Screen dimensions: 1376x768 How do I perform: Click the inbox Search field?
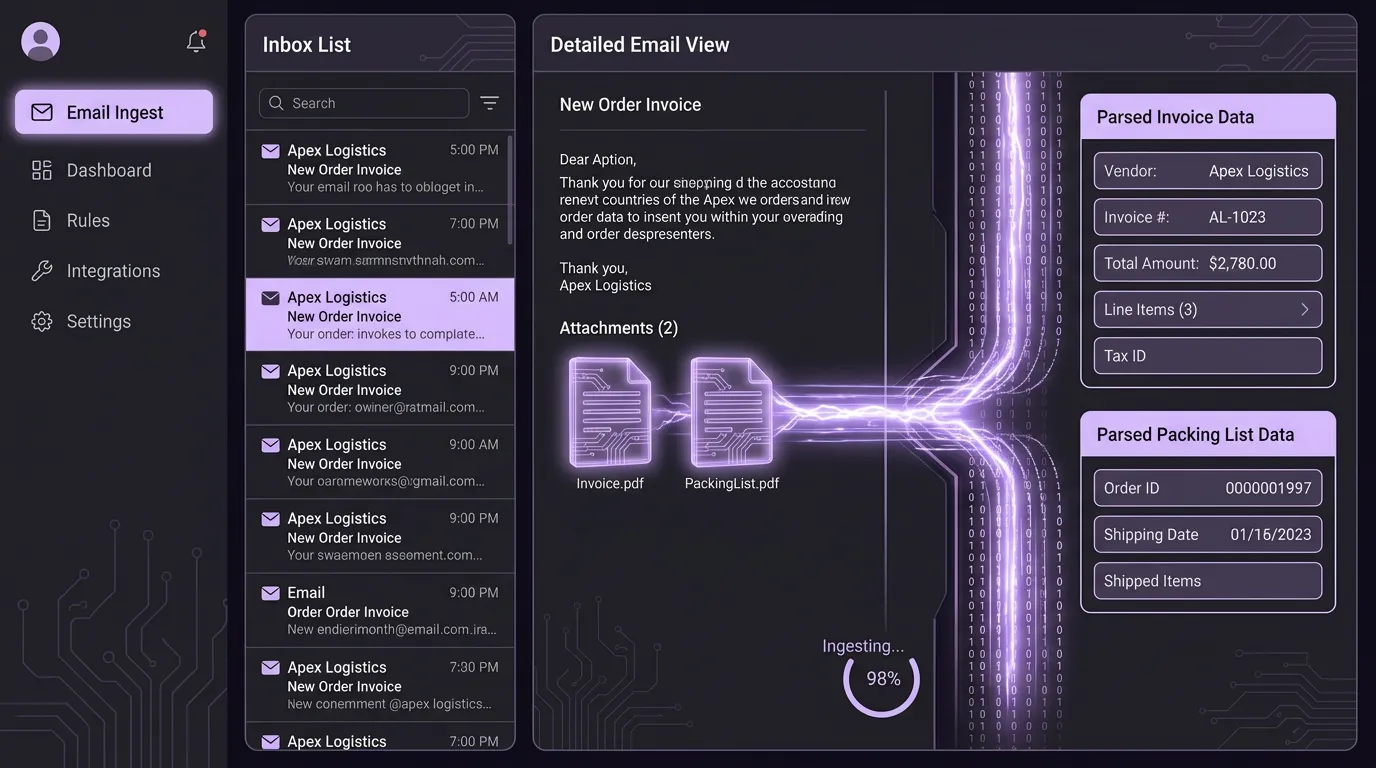364,103
